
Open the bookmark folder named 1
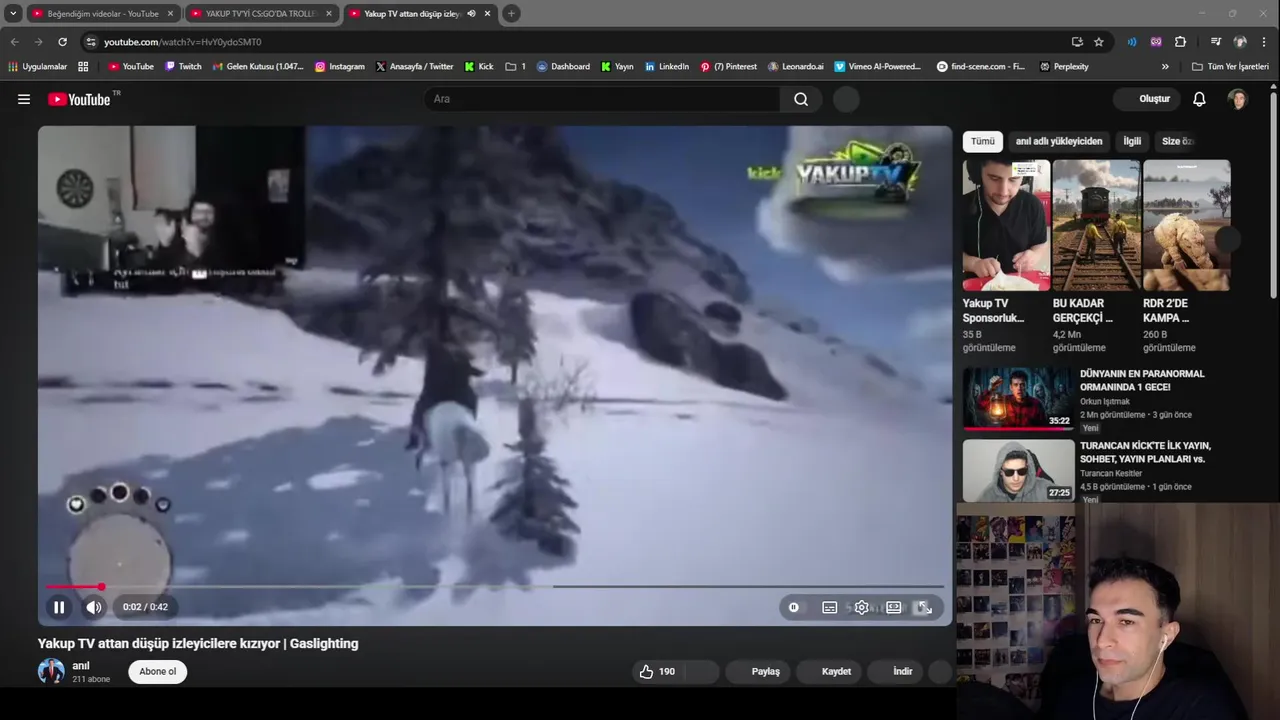point(516,67)
